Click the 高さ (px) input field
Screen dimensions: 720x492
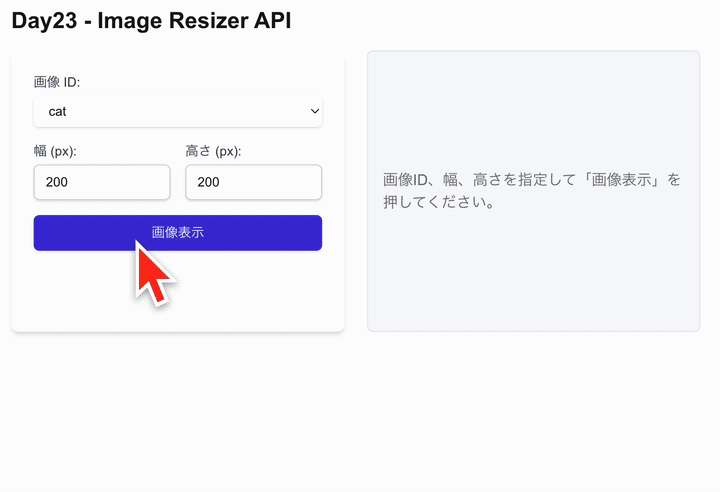[253, 182]
